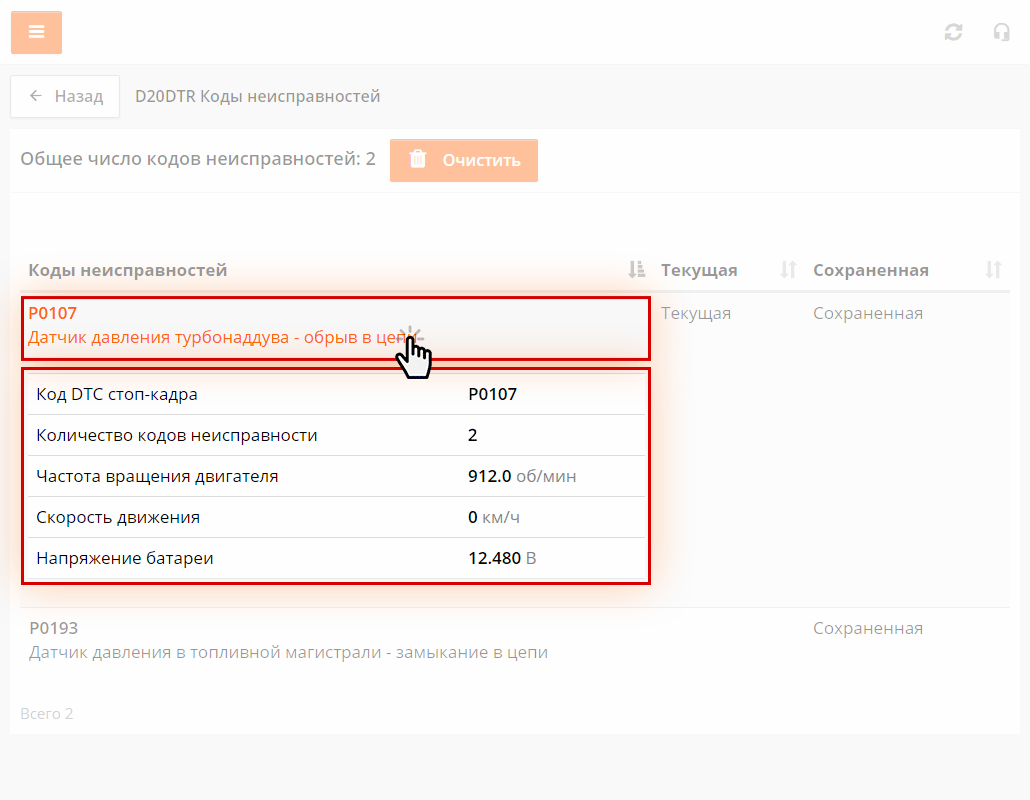Click the P0107 turbo pressure sensor description
The image size is (1030, 800).
(x=210, y=338)
